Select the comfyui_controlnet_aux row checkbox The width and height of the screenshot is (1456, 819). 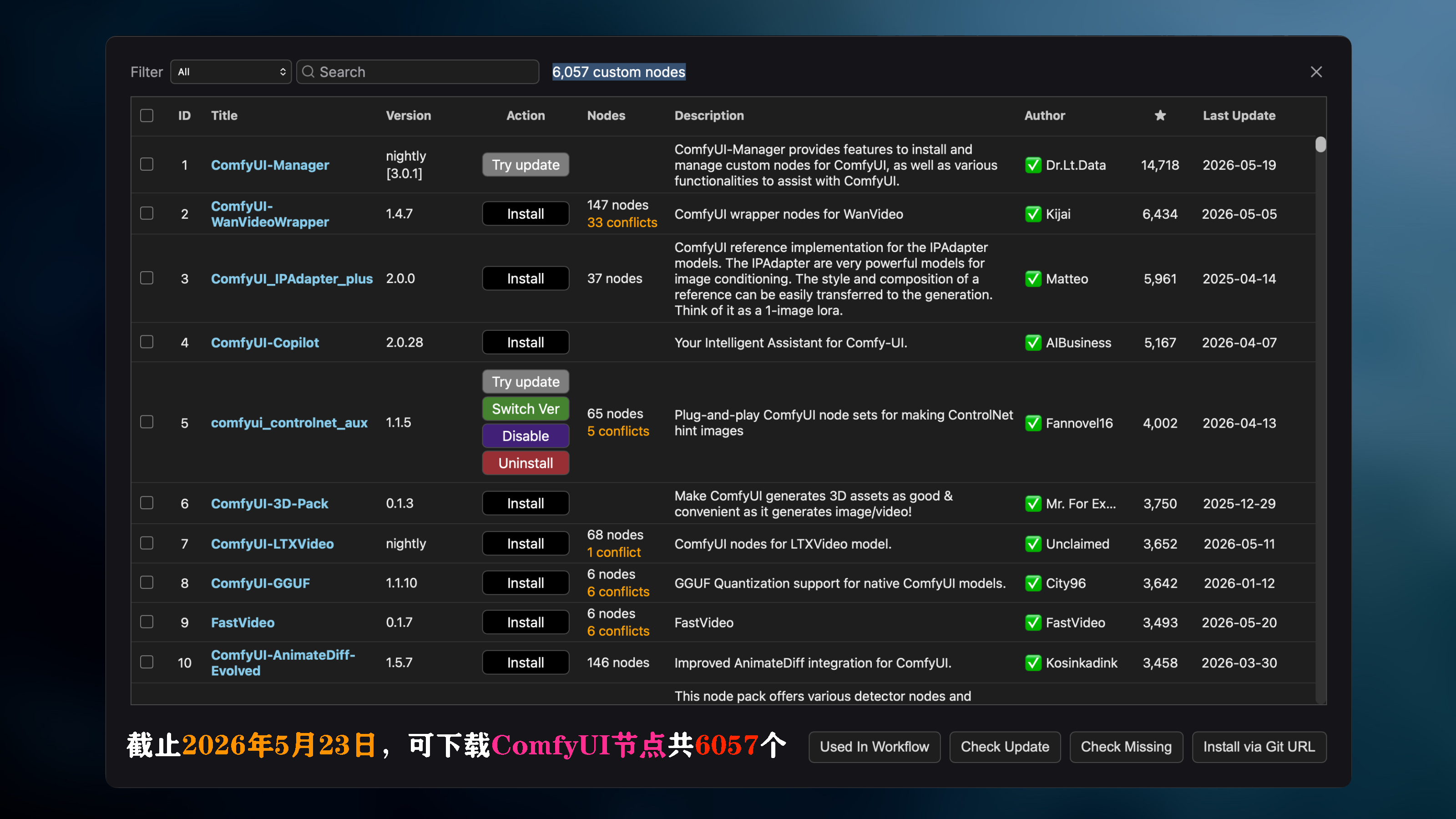[147, 422]
